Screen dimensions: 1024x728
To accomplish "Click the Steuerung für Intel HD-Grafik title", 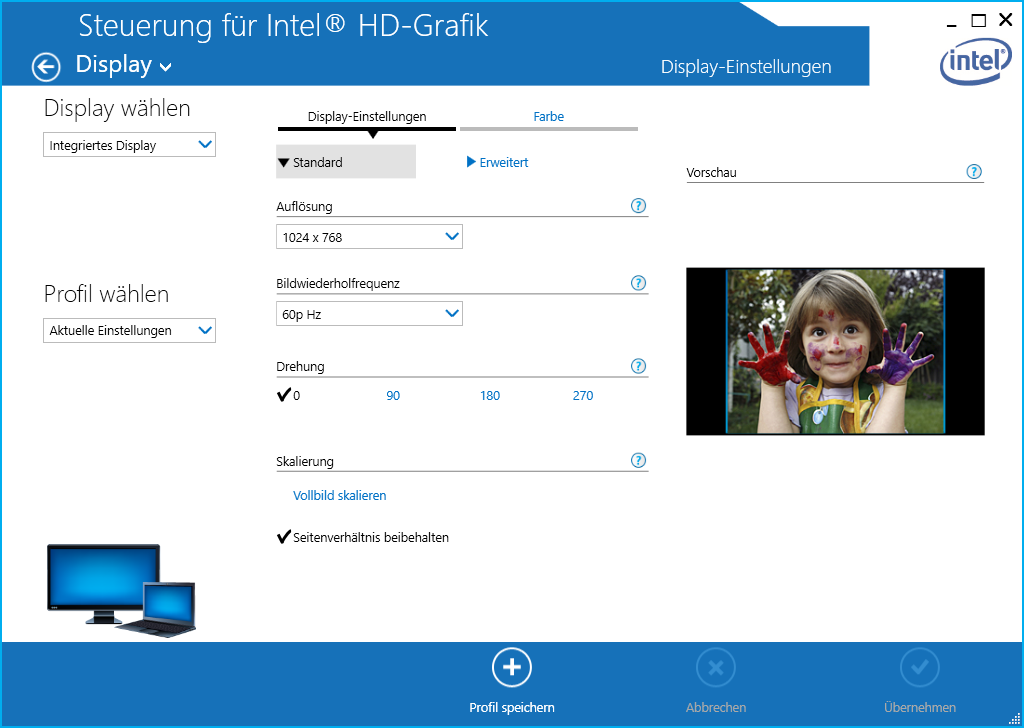I will click(x=283, y=26).
